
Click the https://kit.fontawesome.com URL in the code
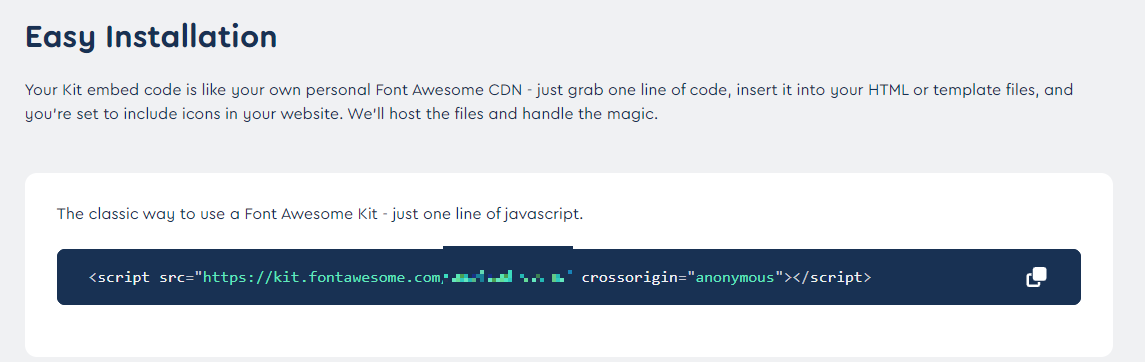322,277
